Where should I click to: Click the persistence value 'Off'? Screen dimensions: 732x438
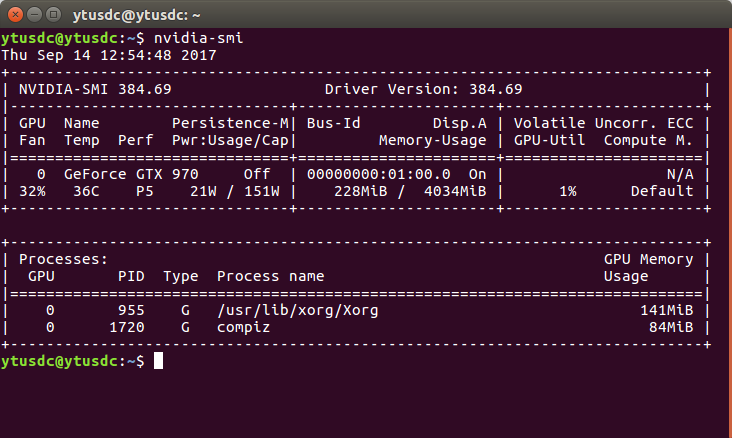click(257, 174)
